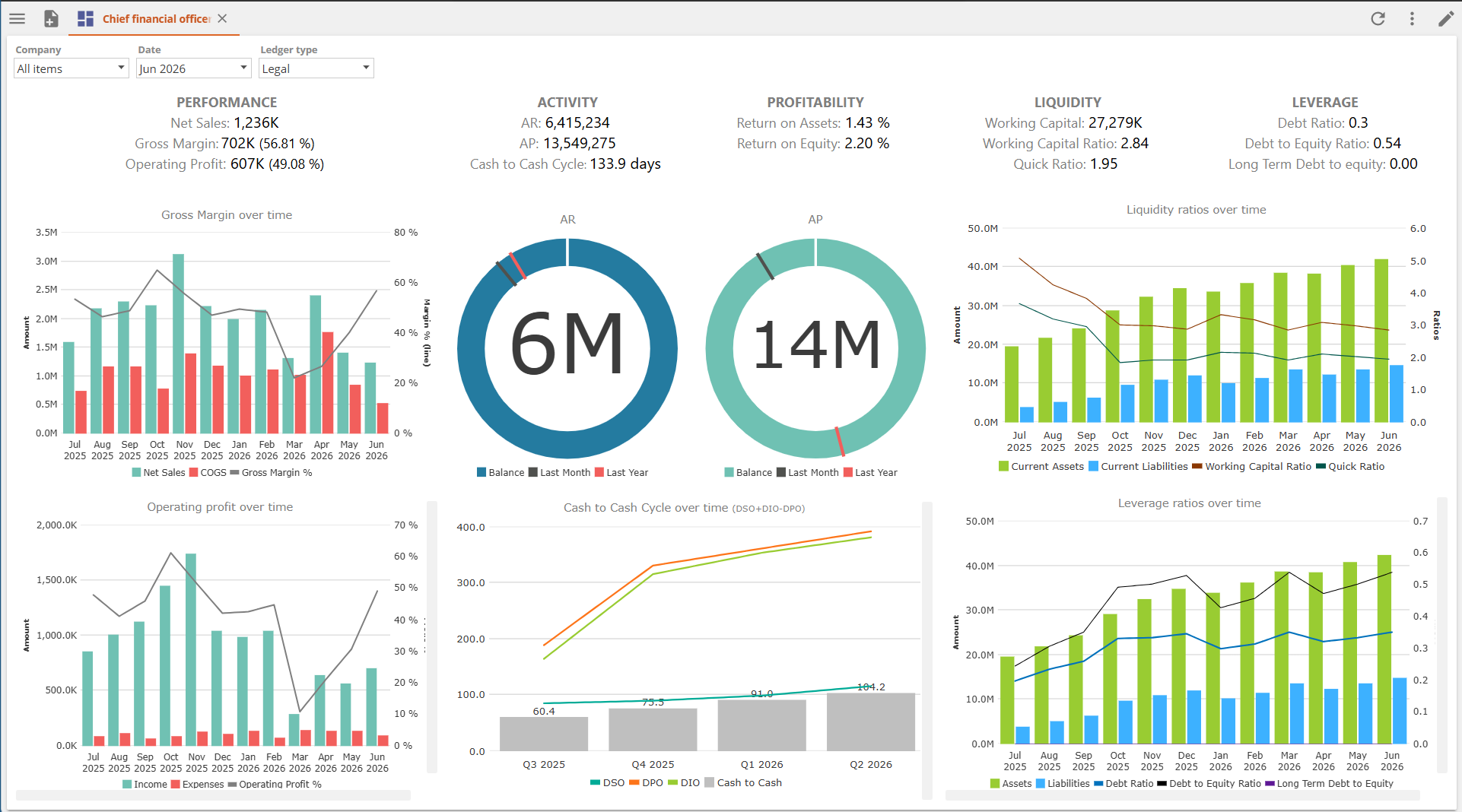This screenshot has width=1462, height=812.
Task: Switch to Chief financial officer tab
Action: 156,19
